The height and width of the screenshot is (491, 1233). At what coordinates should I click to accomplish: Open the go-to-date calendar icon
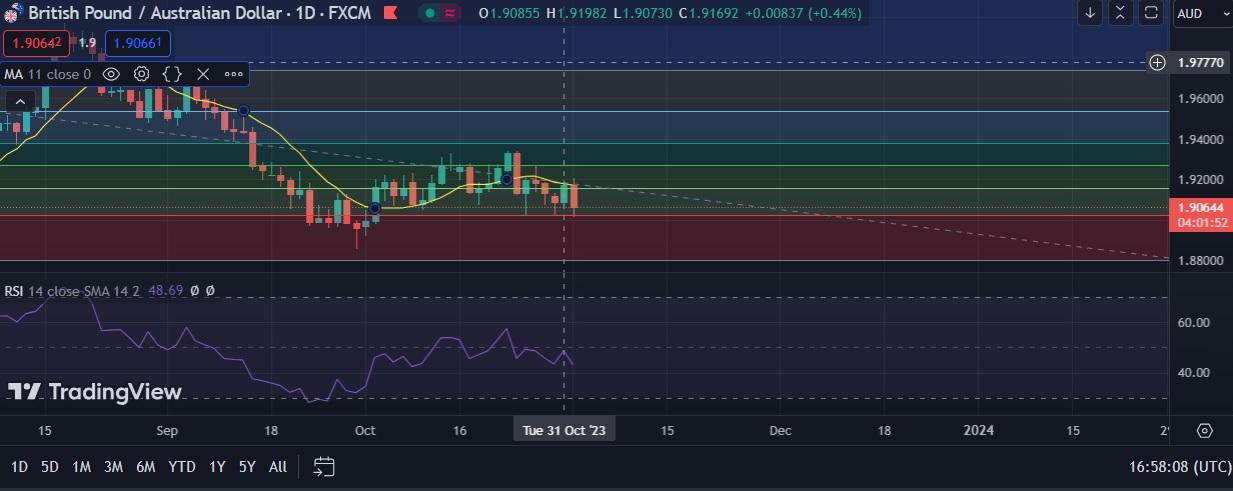pos(323,466)
